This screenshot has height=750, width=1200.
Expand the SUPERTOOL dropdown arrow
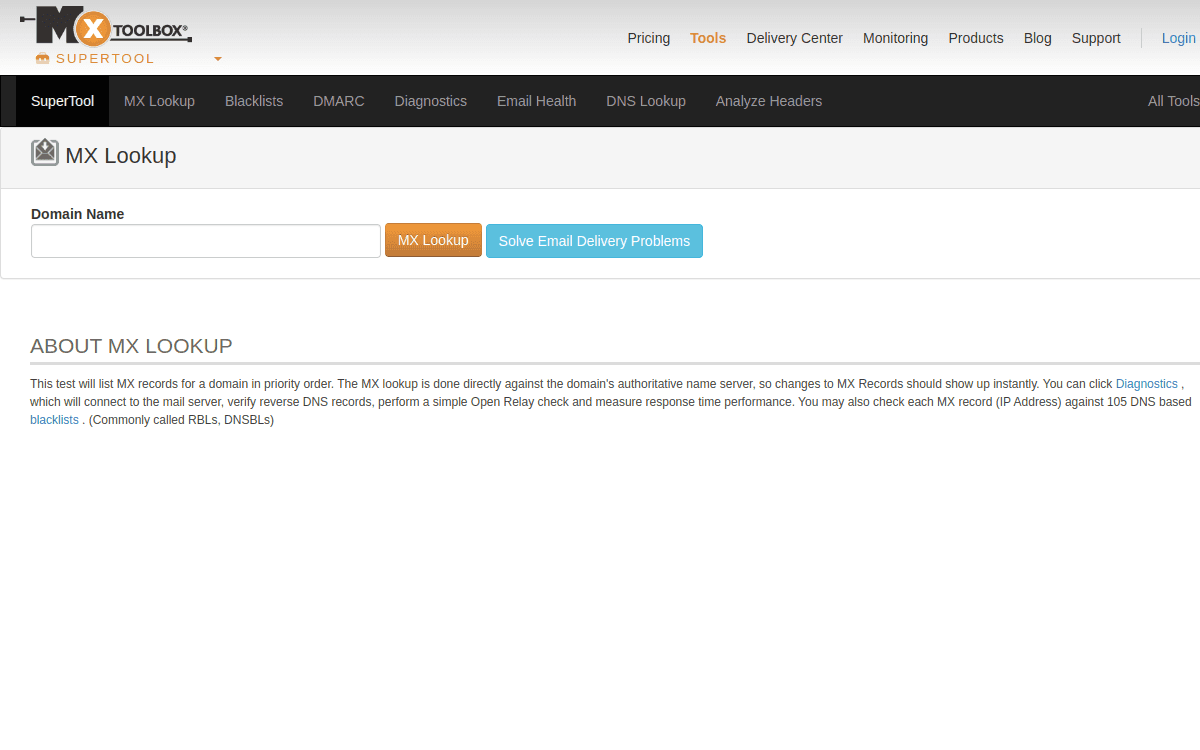217,58
